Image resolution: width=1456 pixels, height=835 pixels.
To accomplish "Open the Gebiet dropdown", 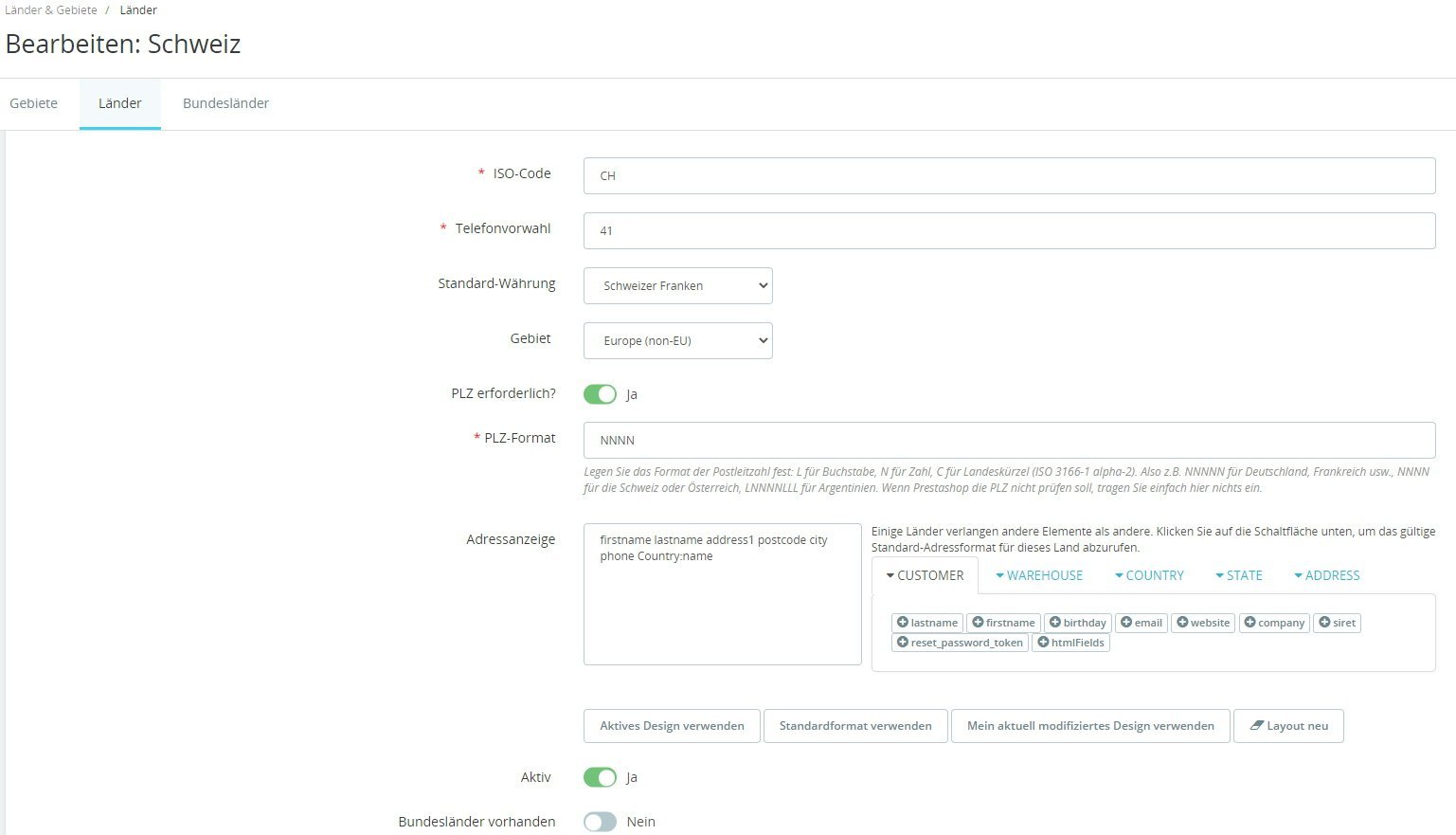I will (678, 340).
